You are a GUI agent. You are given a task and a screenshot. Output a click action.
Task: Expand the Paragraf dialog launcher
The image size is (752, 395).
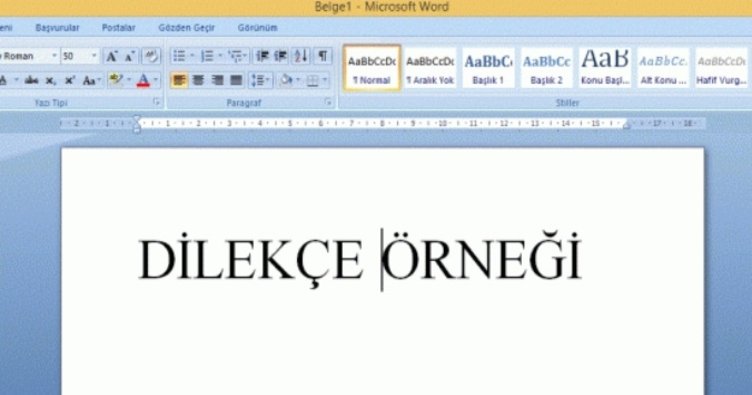[x=328, y=102]
